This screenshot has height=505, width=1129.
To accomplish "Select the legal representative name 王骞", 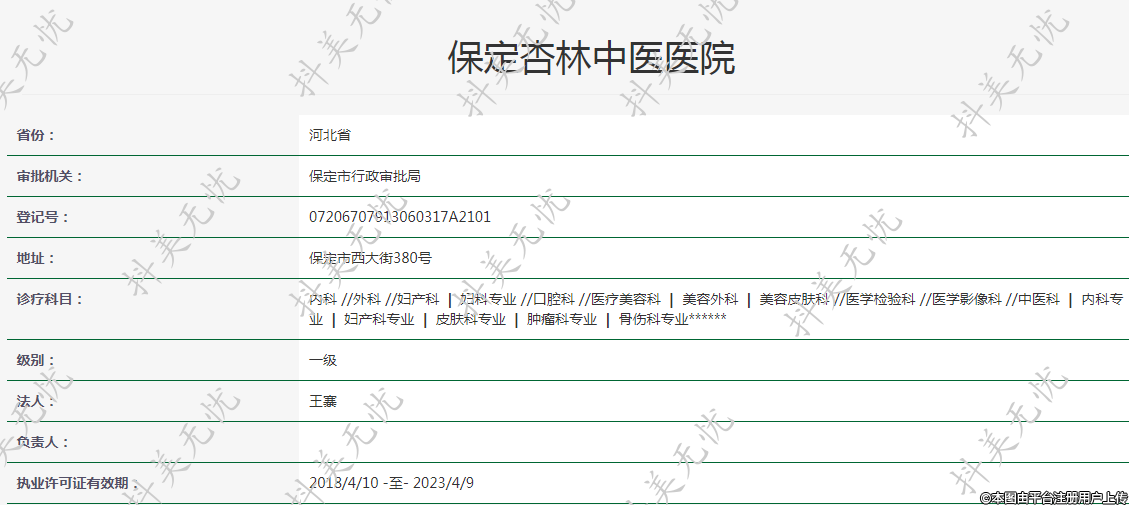I will (323, 401).
